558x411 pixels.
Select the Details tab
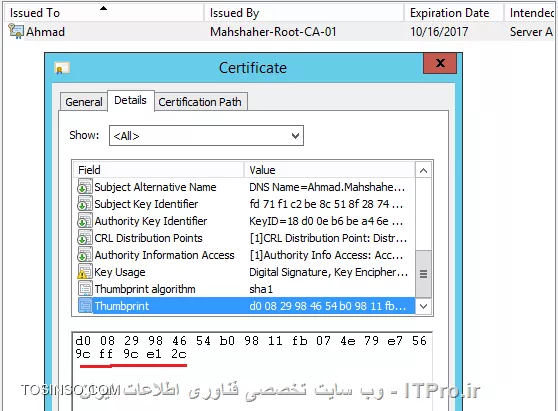tap(130, 100)
